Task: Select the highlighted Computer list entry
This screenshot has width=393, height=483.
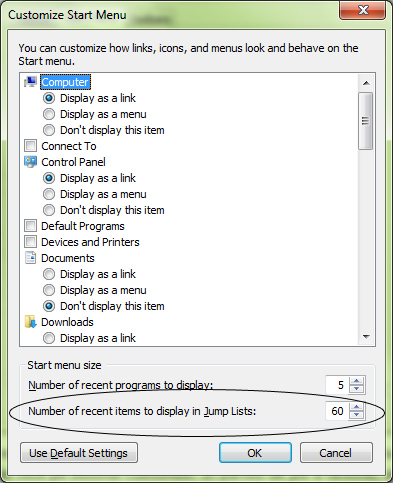Action: pos(65,82)
